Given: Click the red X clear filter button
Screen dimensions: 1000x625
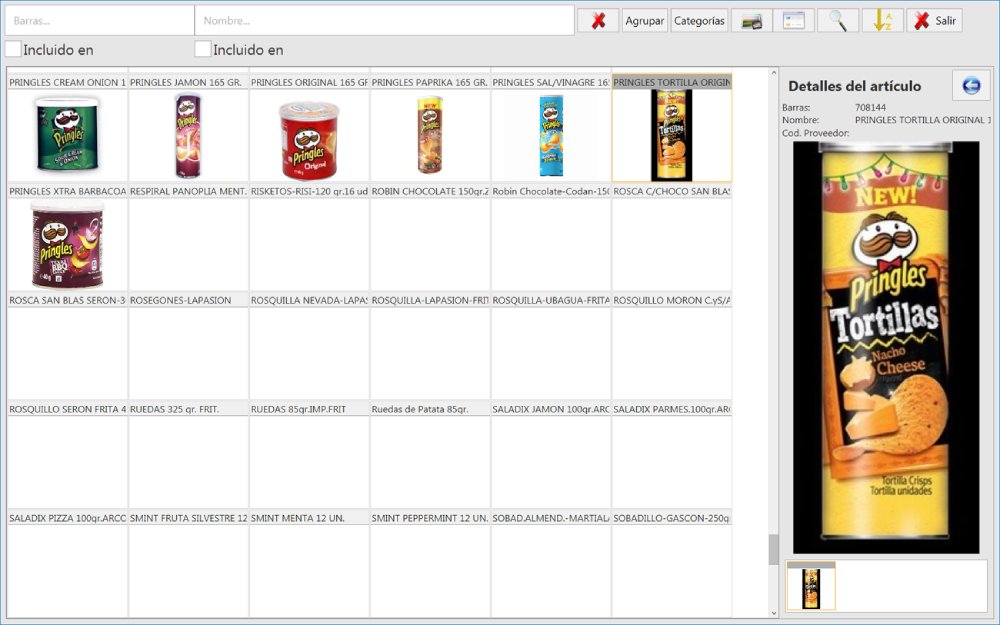Looking at the screenshot, I should coord(598,21).
